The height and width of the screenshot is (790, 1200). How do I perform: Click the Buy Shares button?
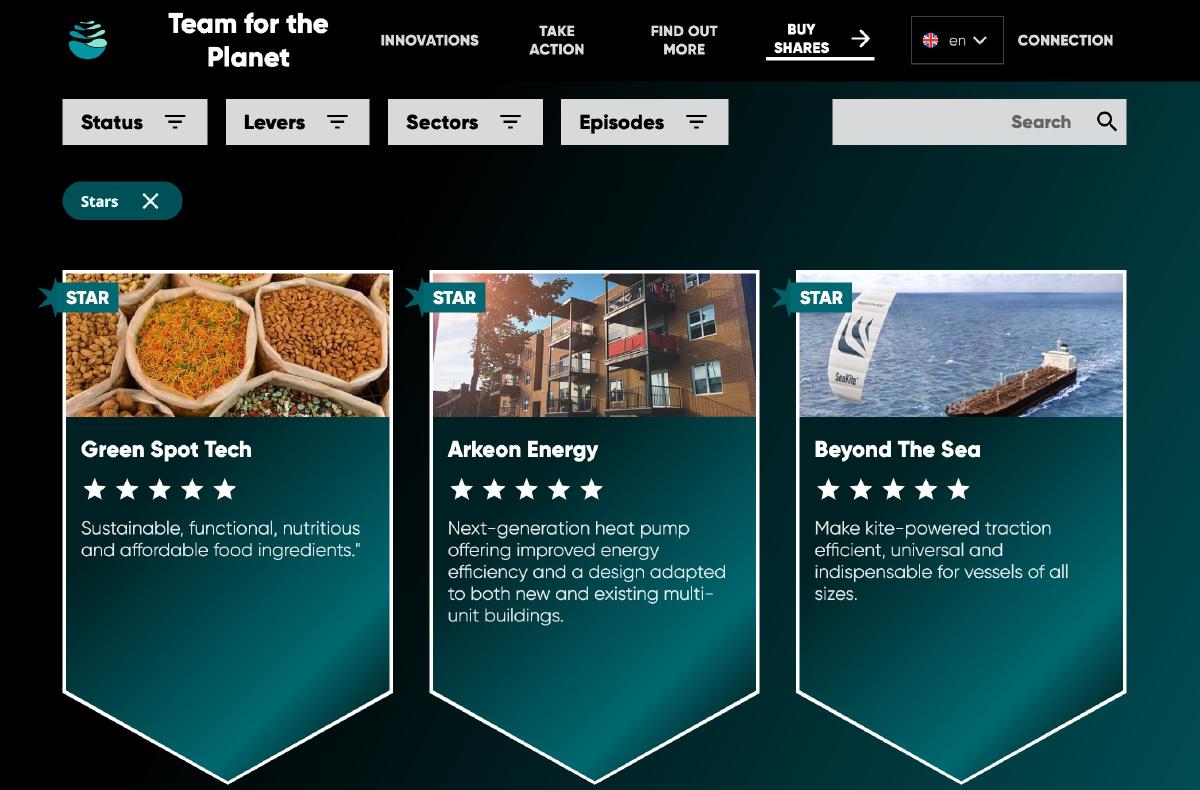820,40
